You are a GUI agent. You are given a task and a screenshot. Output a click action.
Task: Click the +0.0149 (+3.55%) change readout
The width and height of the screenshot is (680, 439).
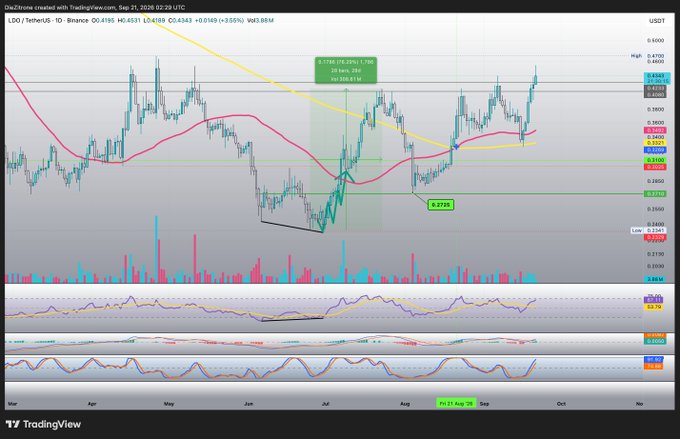coord(219,20)
